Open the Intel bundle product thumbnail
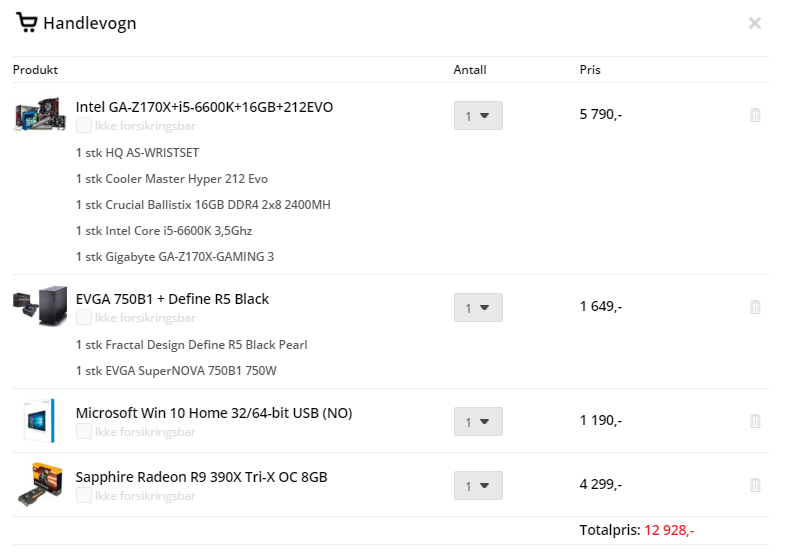The image size is (785, 559). (40, 115)
